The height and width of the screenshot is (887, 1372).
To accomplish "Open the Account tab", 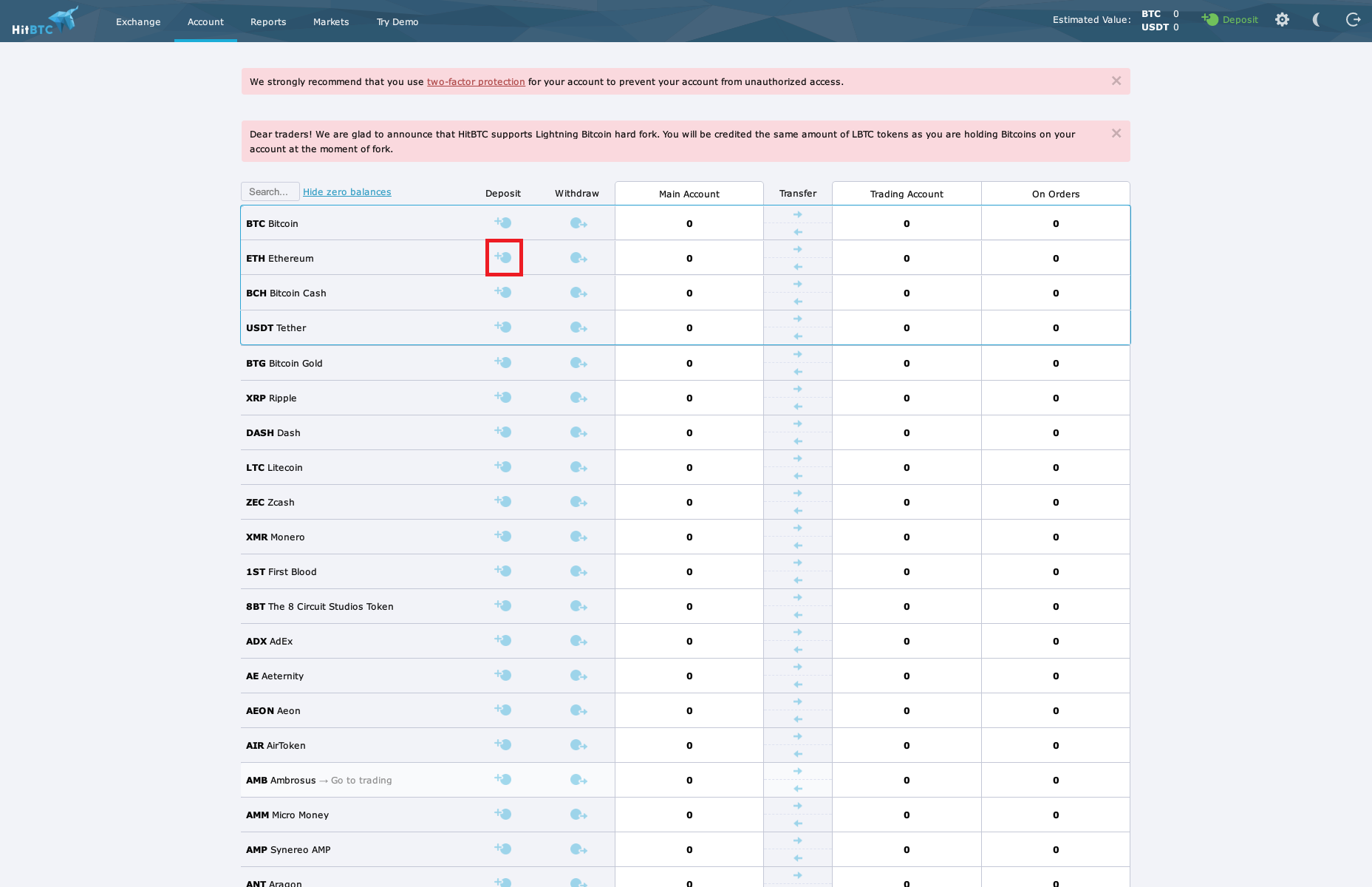I will coord(205,21).
